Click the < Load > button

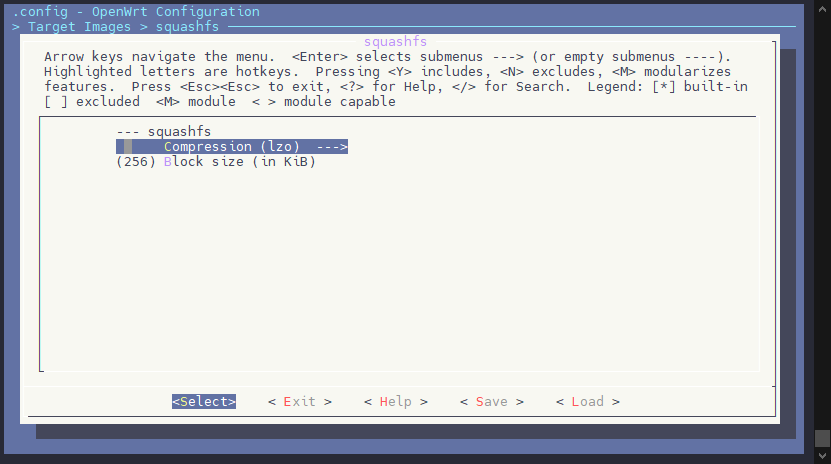[x=587, y=402]
